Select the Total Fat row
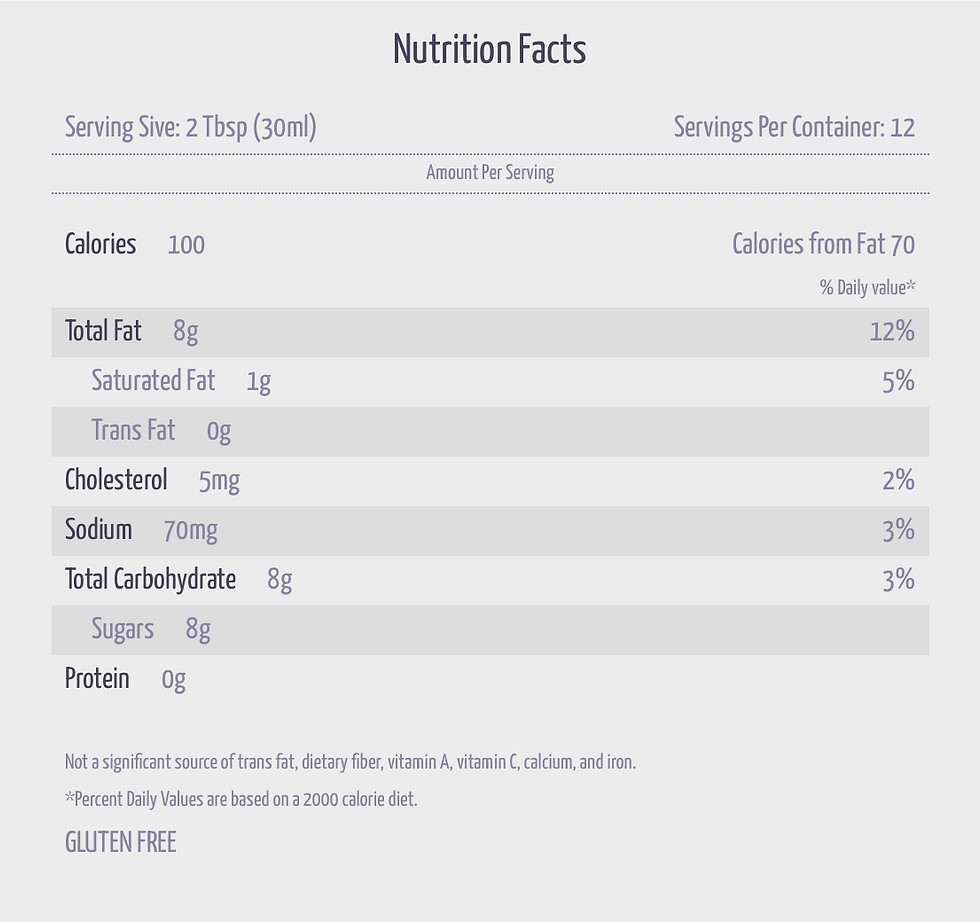 click(490, 332)
